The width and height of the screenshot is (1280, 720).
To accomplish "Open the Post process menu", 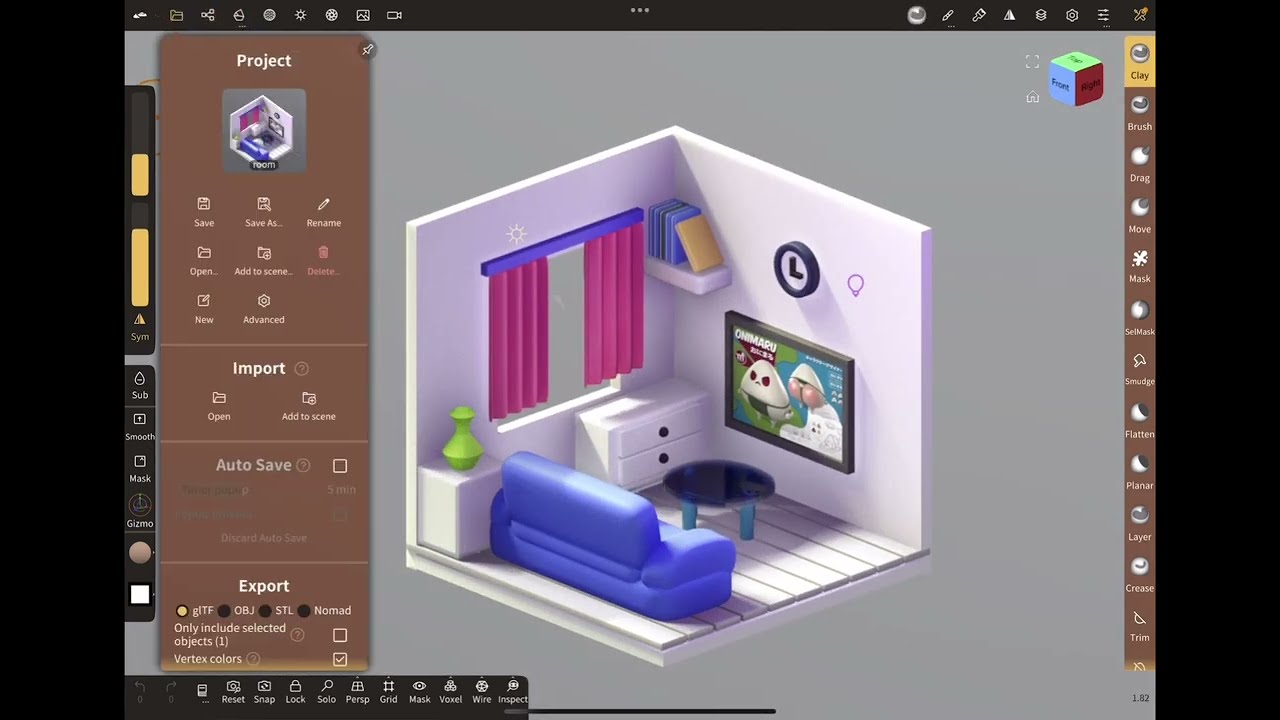I will pos(332,15).
